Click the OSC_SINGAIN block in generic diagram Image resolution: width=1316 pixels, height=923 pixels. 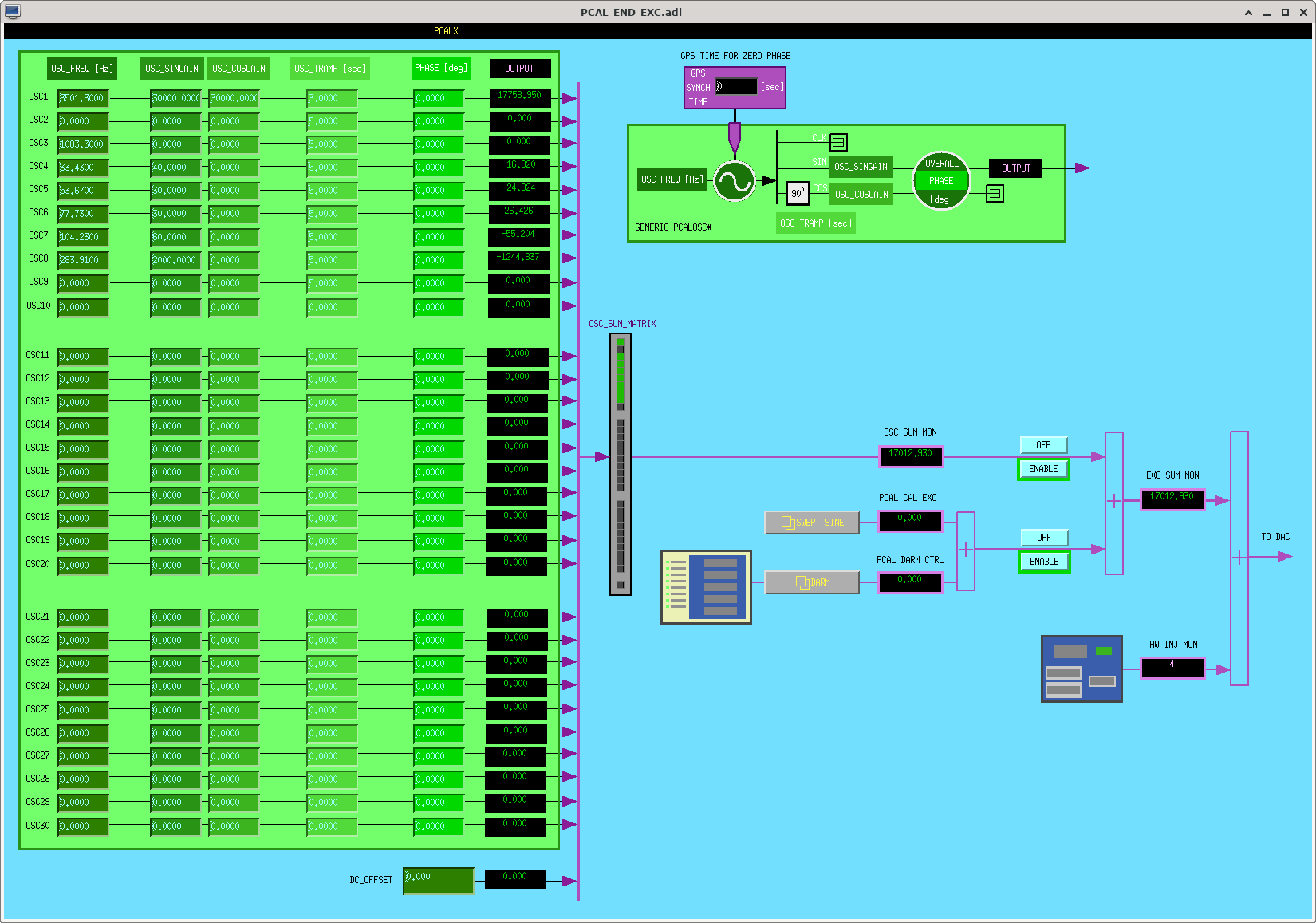coord(861,167)
